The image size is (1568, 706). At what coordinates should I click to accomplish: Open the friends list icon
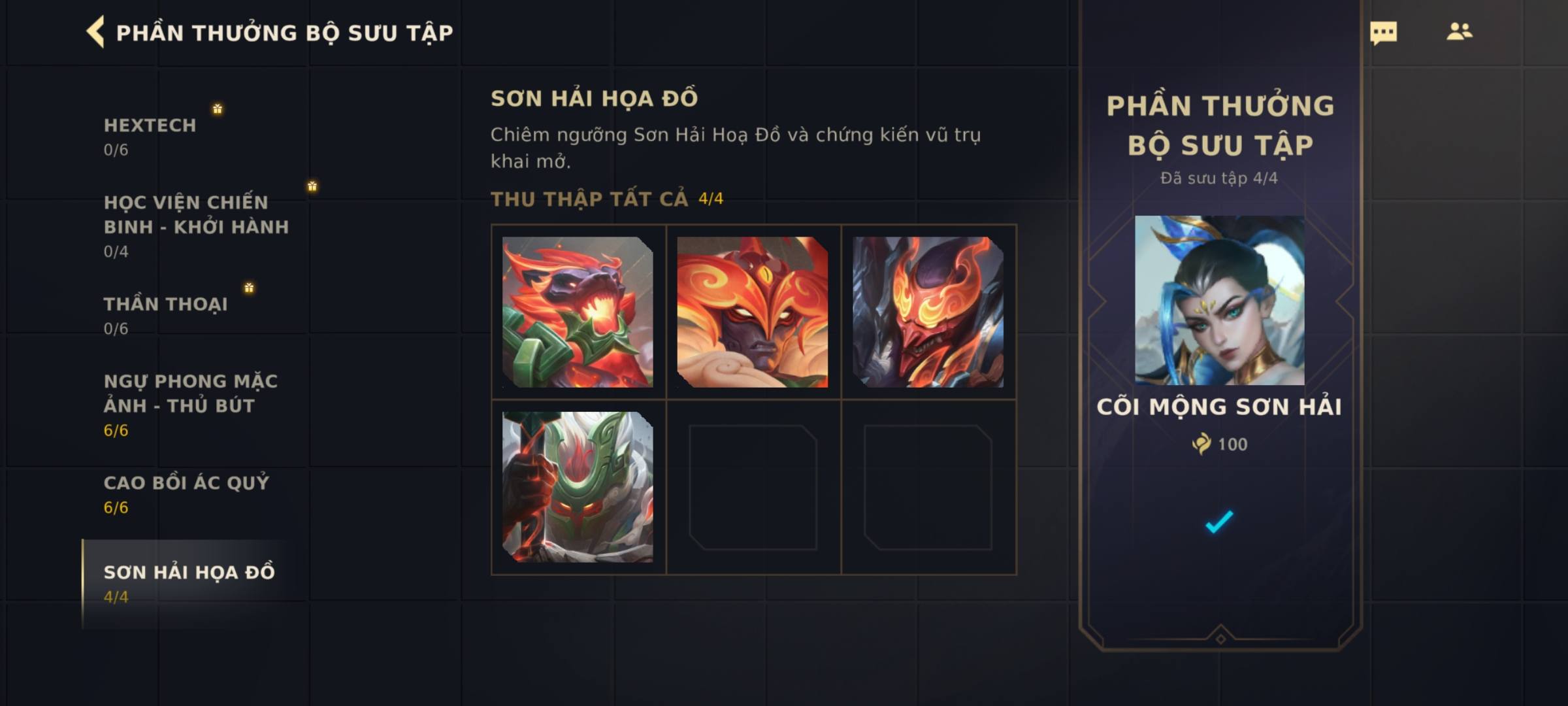(1459, 31)
